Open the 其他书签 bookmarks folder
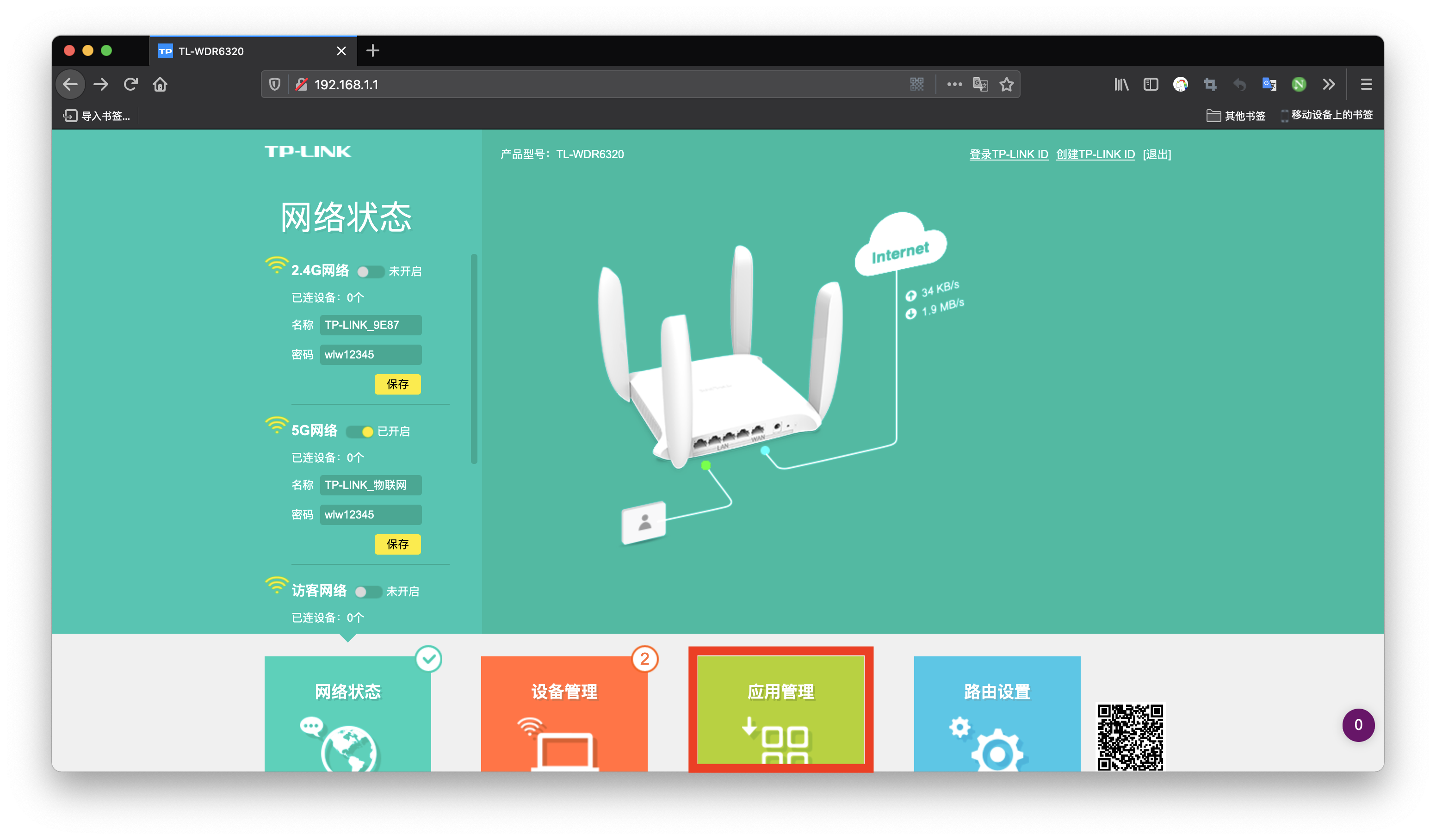Viewport: 1436px width, 840px height. 1236,116
